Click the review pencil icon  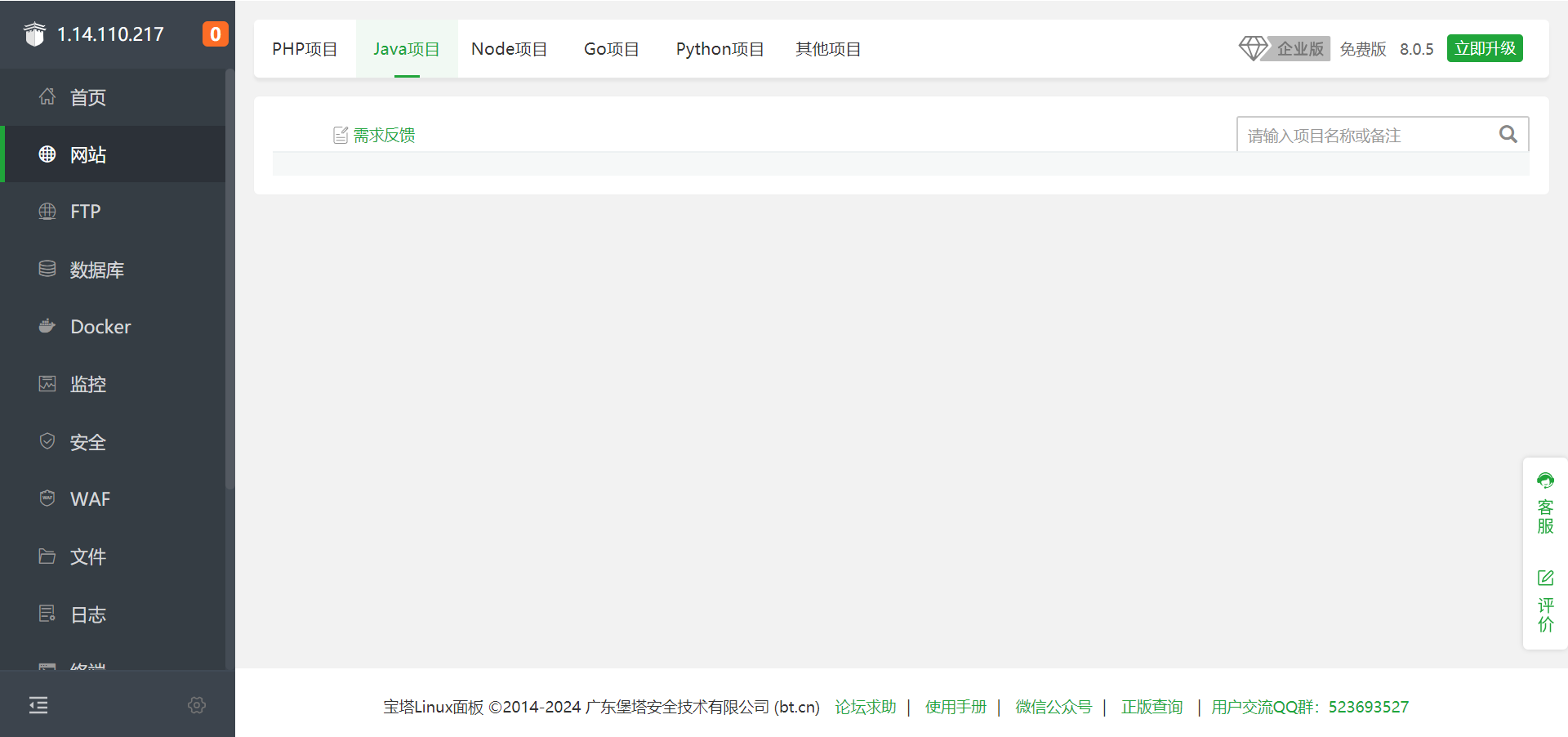[1545, 578]
